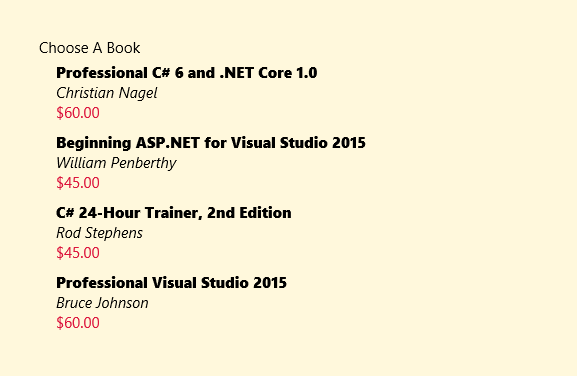The width and height of the screenshot is (577, 376).
Task: Click the 'Choose A Book' heading
Action: [89, 48]
